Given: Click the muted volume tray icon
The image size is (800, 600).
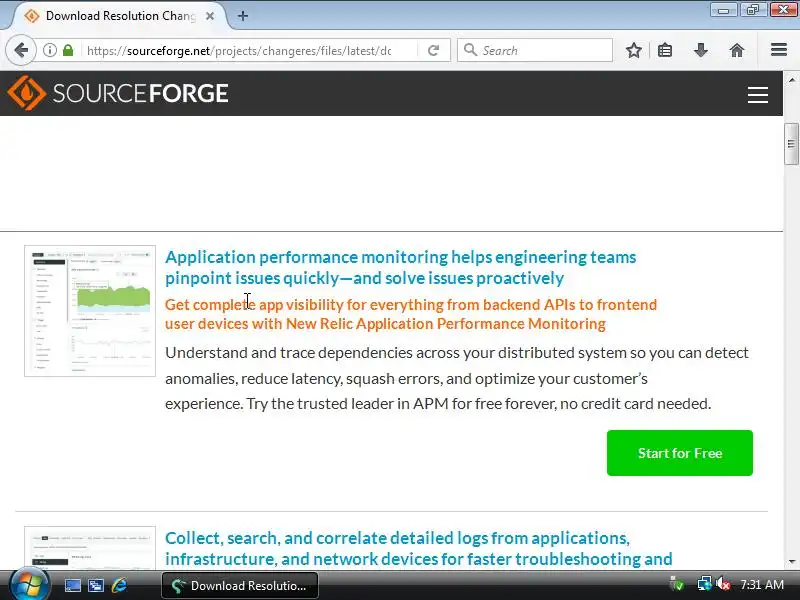Looking at the screenshot, I should (x=723, y=584).
